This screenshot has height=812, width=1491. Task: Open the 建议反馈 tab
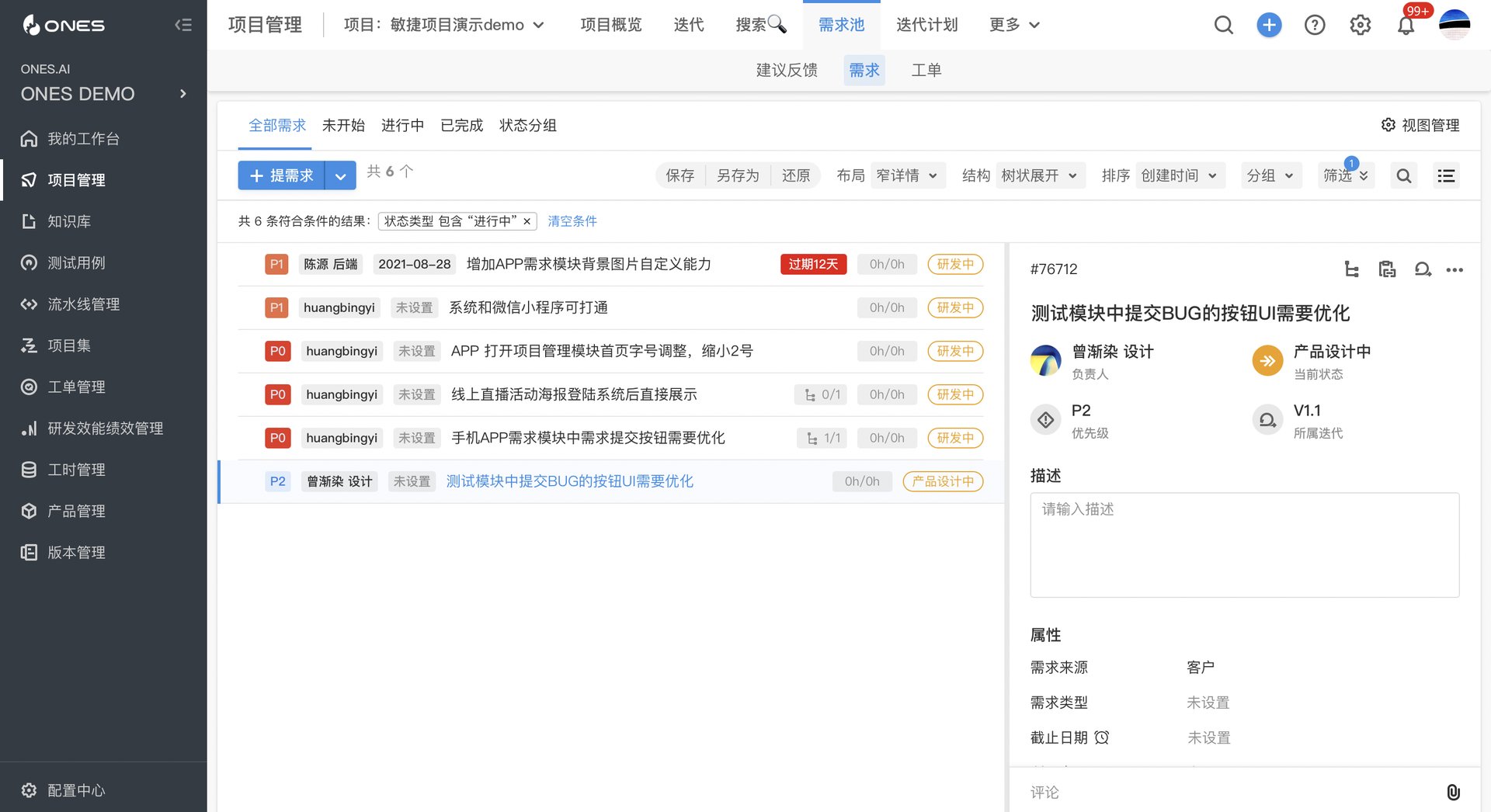point(785,70)
